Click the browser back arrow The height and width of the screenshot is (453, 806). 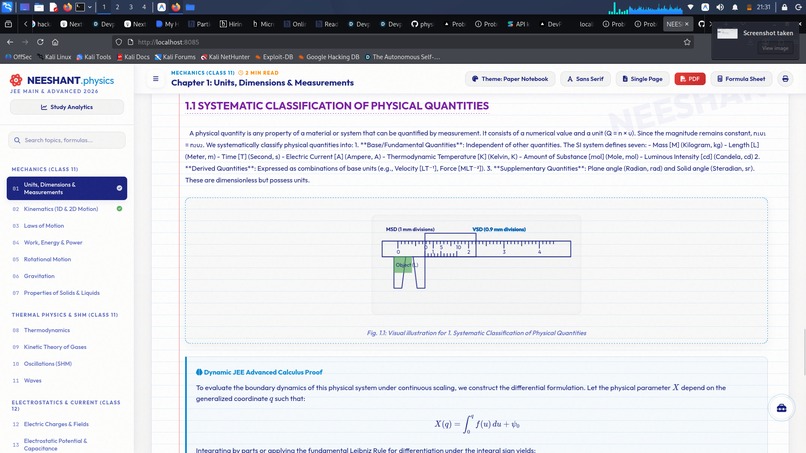coord(10,42)
